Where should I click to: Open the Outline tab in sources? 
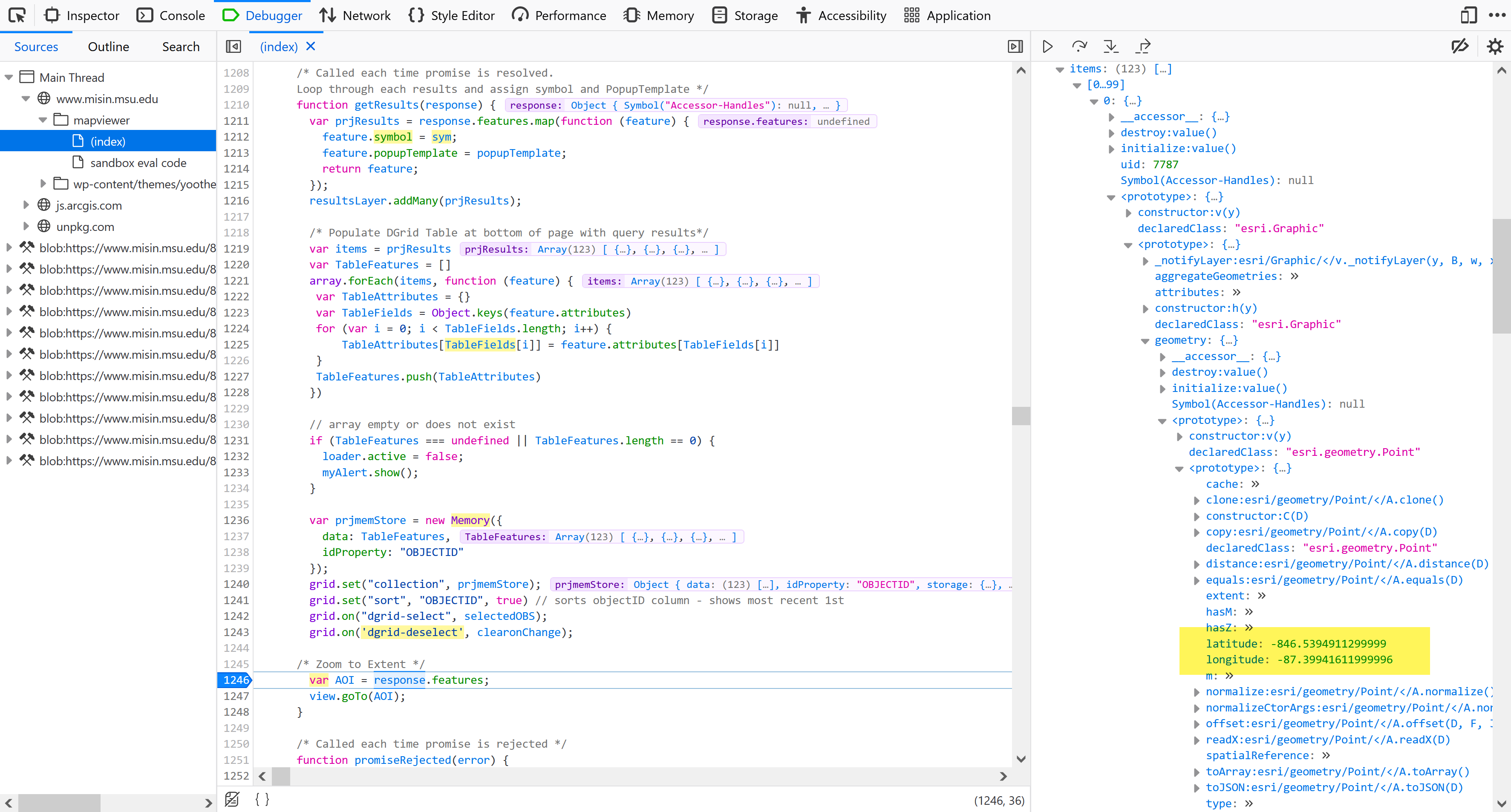(108, 46)
